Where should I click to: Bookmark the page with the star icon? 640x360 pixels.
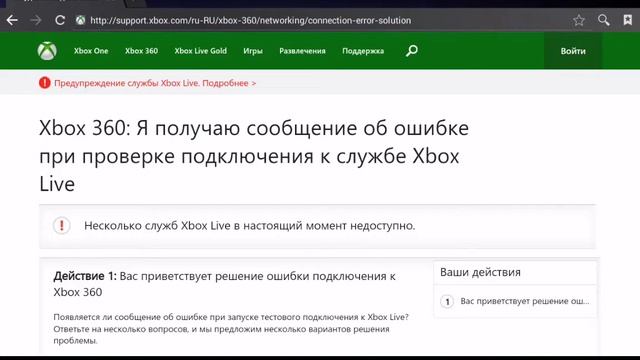[x=579, y=20]
